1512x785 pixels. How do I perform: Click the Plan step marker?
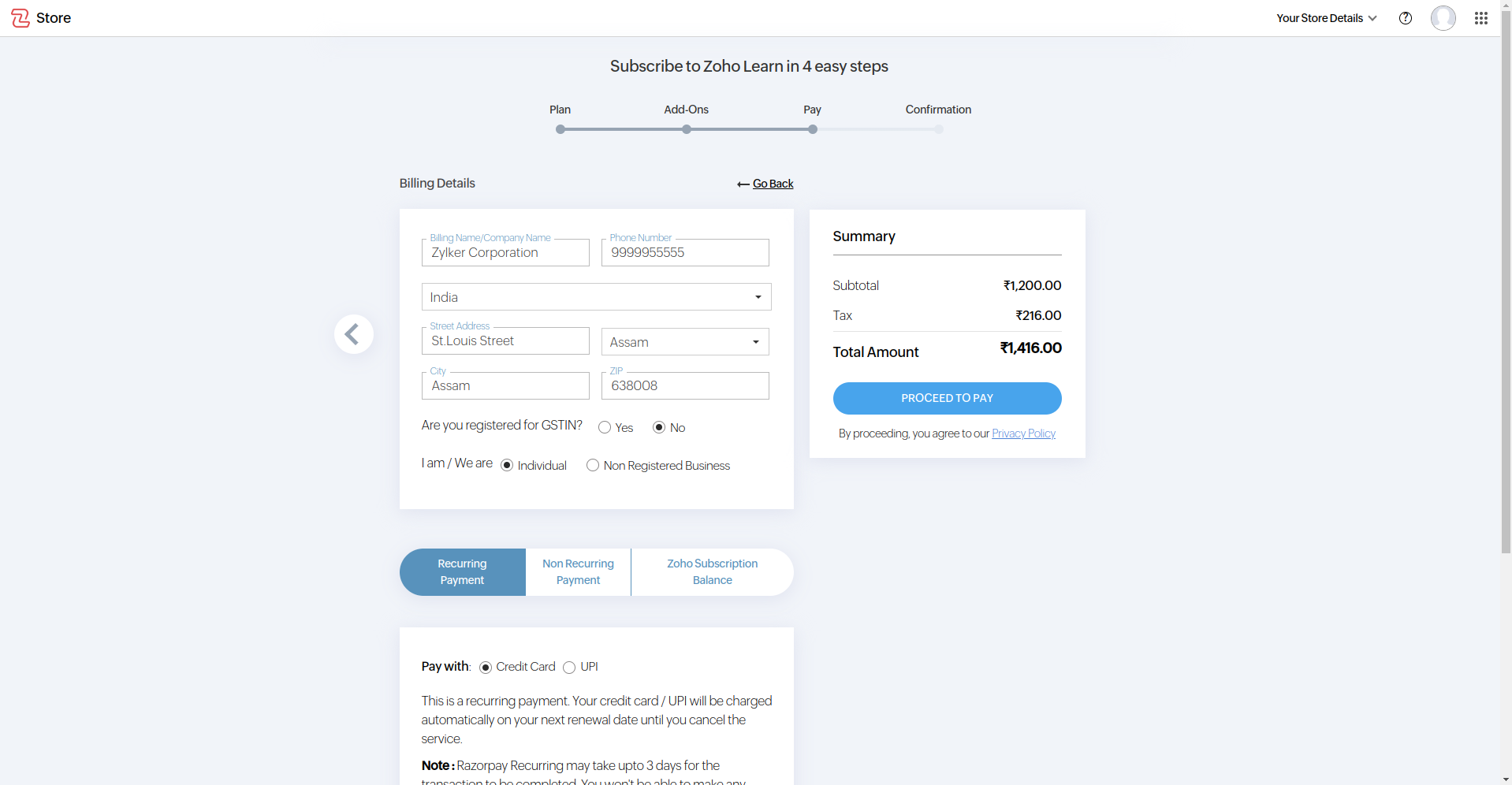click(x=560, y=129)
